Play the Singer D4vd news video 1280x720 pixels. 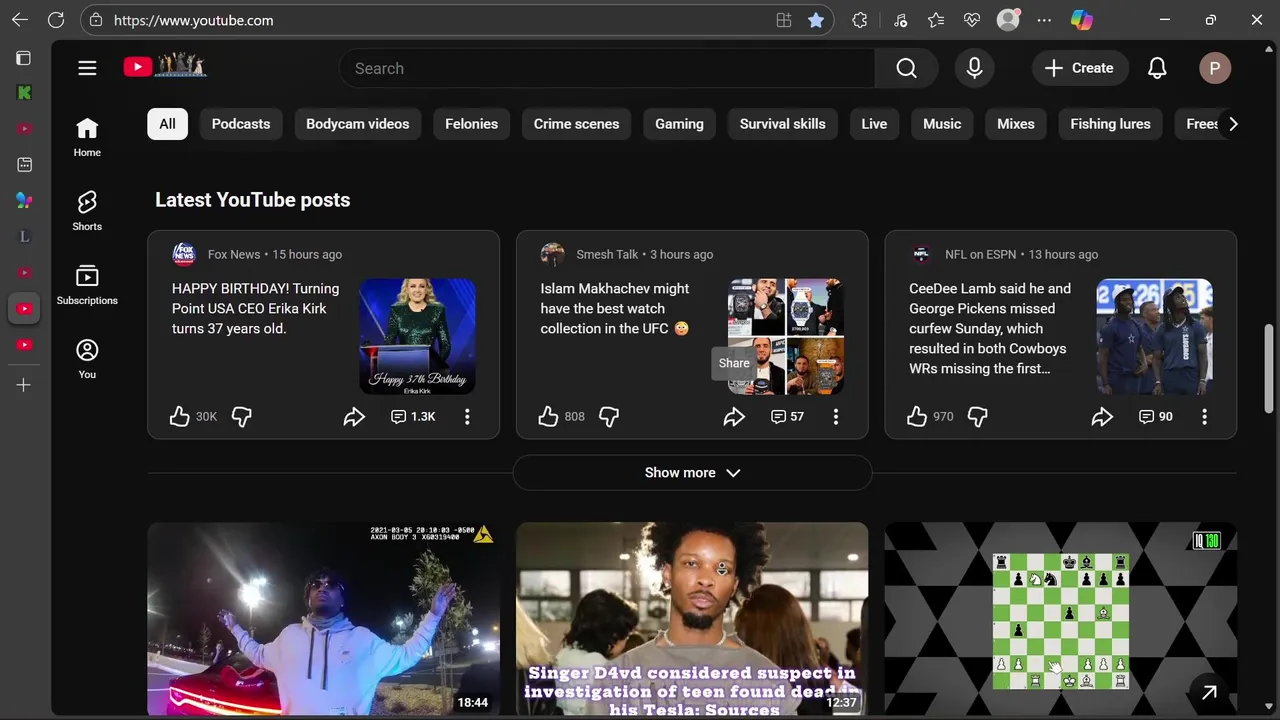[x=692, y=619]
